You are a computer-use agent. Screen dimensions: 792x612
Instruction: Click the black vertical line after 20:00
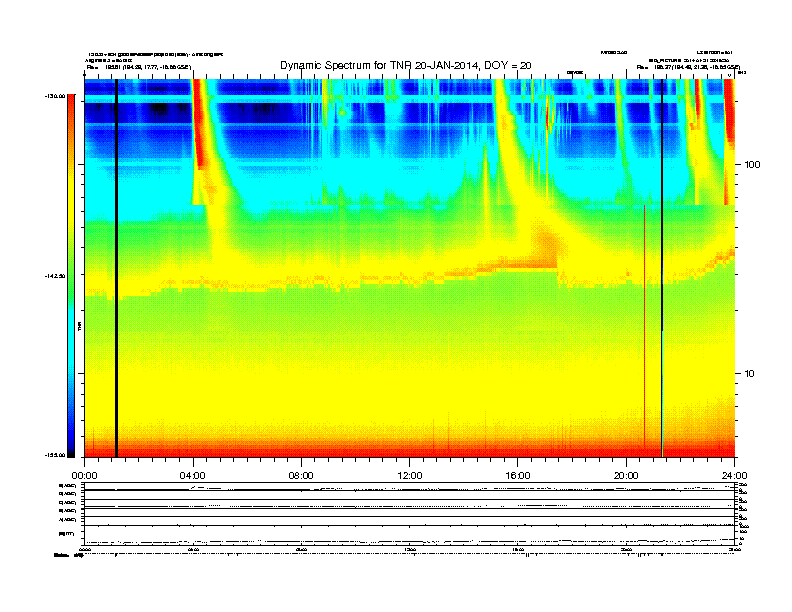[662, 268]
